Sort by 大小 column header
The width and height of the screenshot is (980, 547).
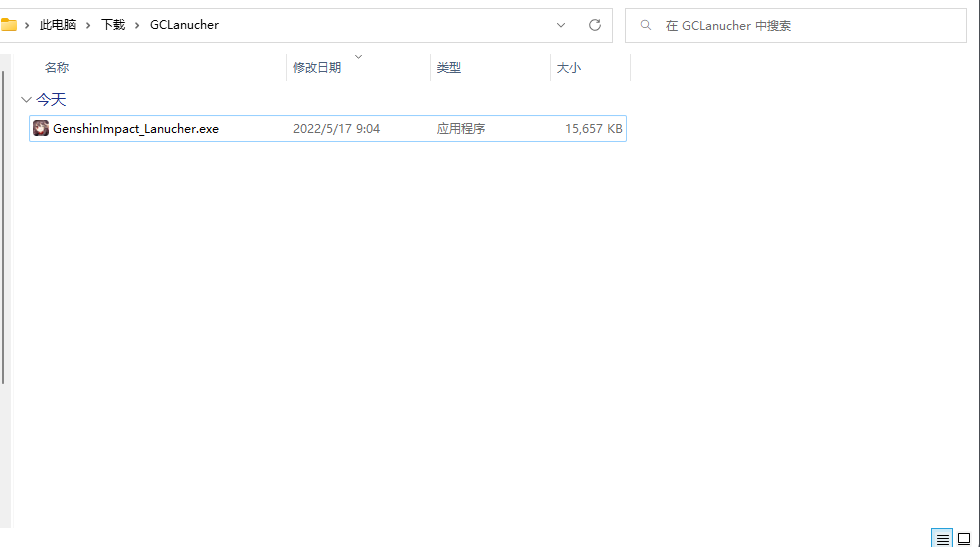568,68
